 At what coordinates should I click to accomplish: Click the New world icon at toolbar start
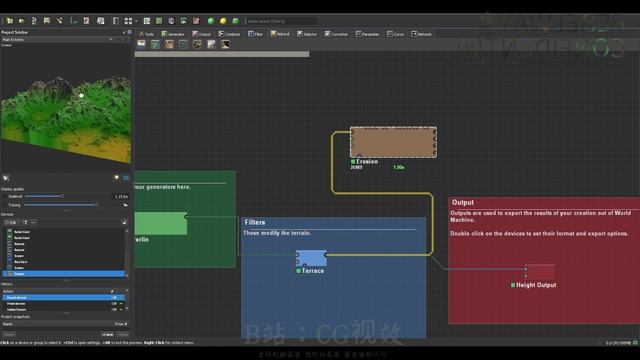[x=9, y=21]
